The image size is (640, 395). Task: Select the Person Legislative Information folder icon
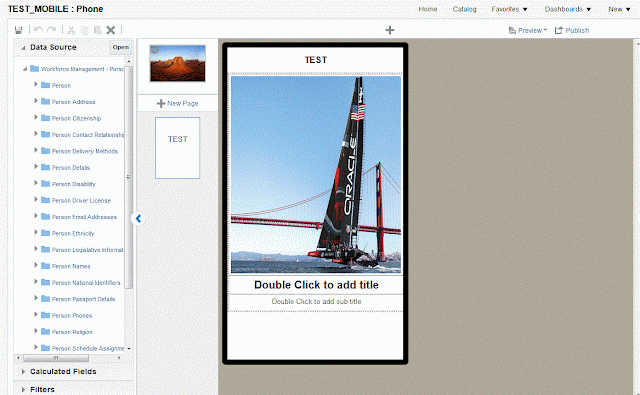45,249
